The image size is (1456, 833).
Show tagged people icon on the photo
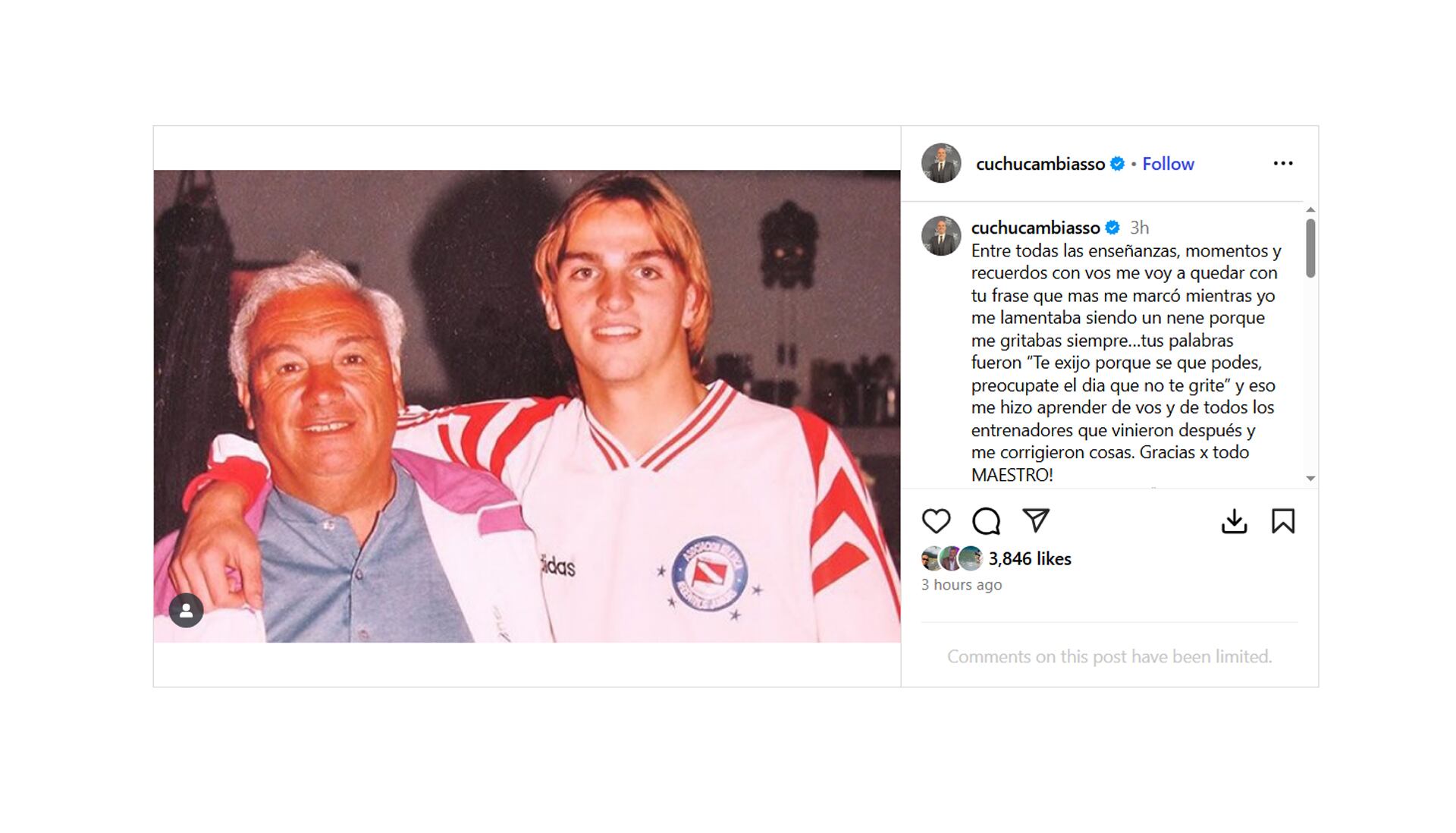pyautogui.click(x=186, y=610)
